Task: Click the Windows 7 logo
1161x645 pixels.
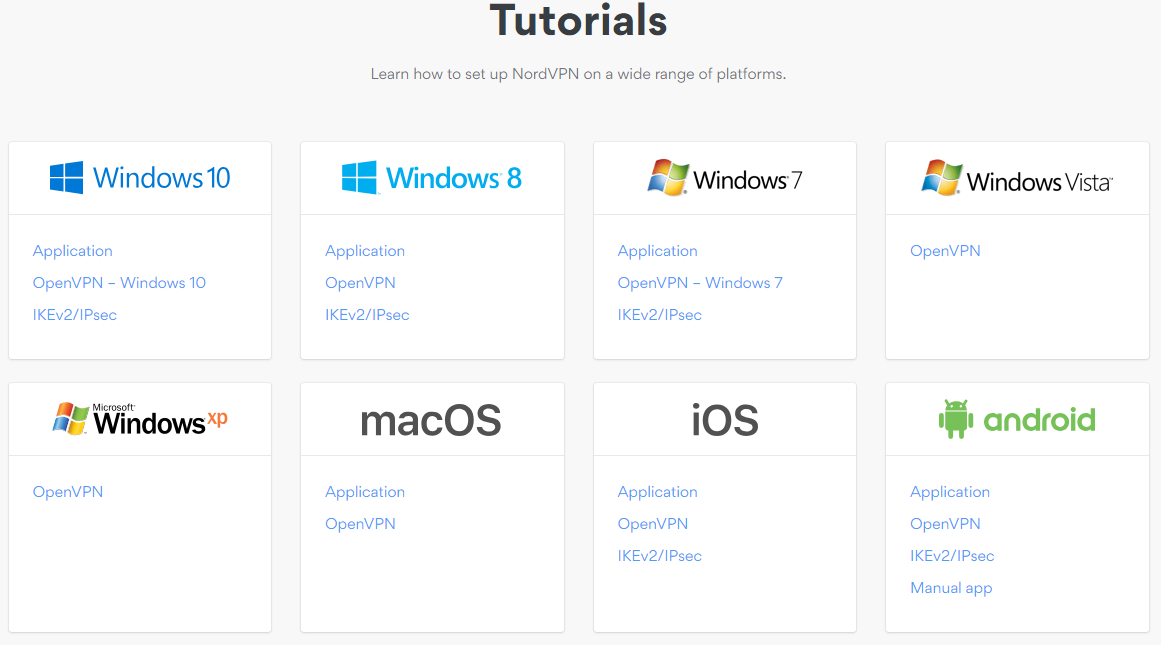Action: coord(725,178)
